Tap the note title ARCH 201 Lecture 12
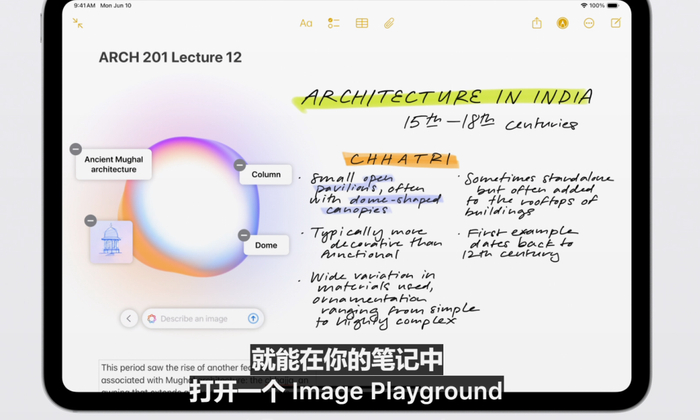700x420 pixels. 170,57
